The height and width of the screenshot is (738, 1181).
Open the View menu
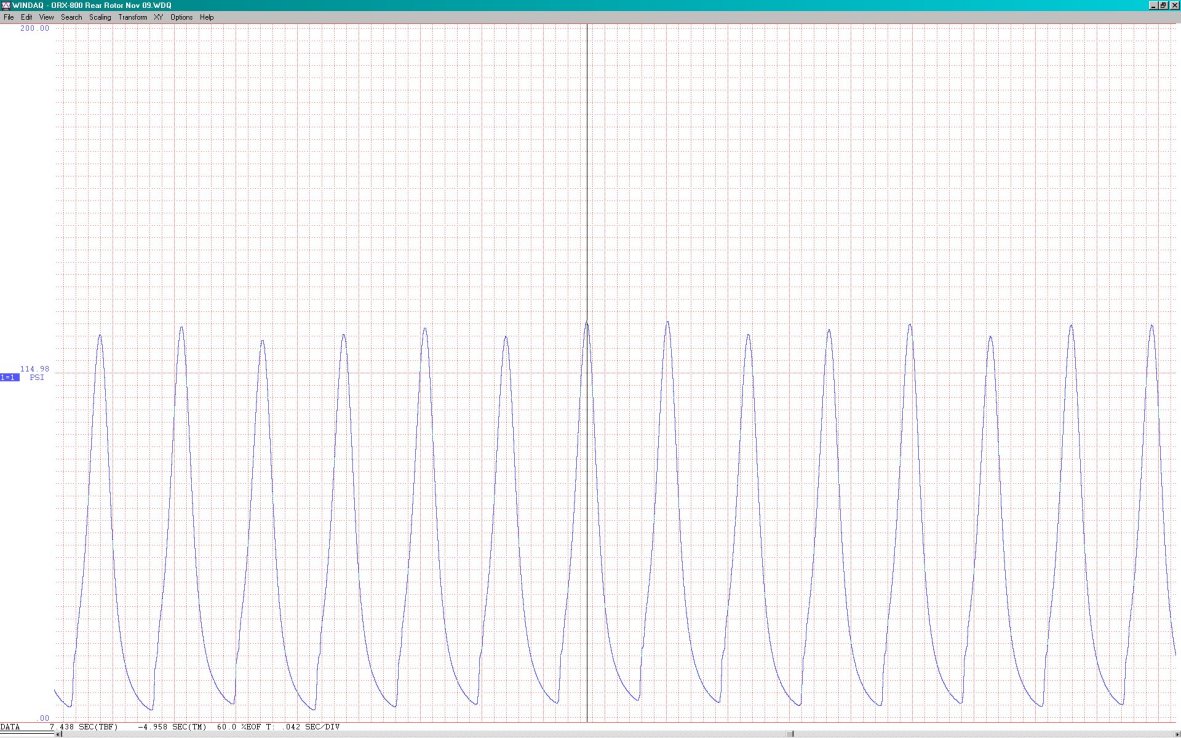(x=47, y=17)
